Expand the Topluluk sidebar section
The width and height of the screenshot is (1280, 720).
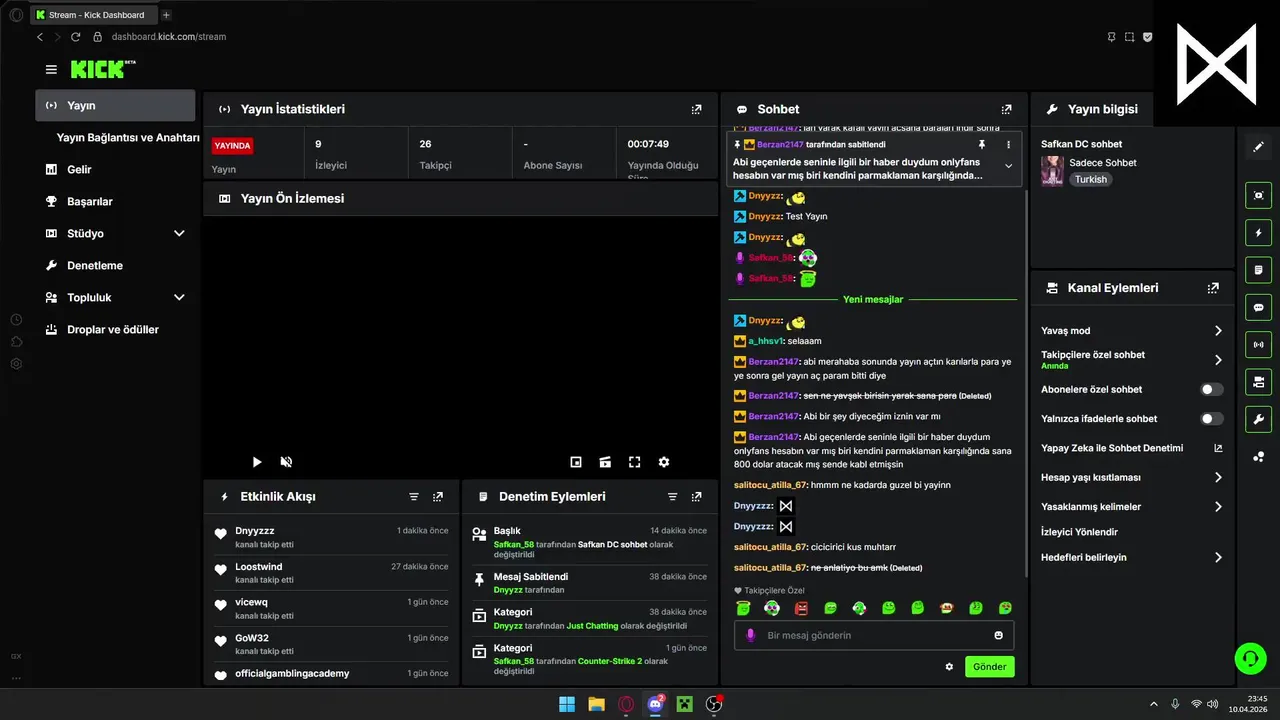[x=179, y=298]
